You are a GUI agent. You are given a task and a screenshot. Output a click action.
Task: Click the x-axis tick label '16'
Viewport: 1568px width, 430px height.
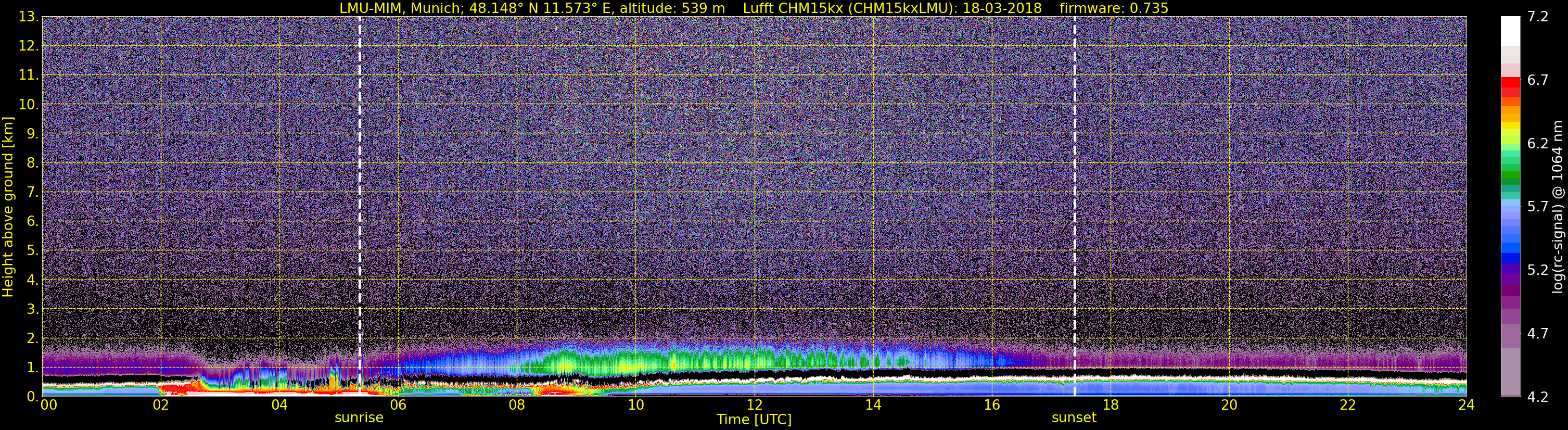click(991, 405)
